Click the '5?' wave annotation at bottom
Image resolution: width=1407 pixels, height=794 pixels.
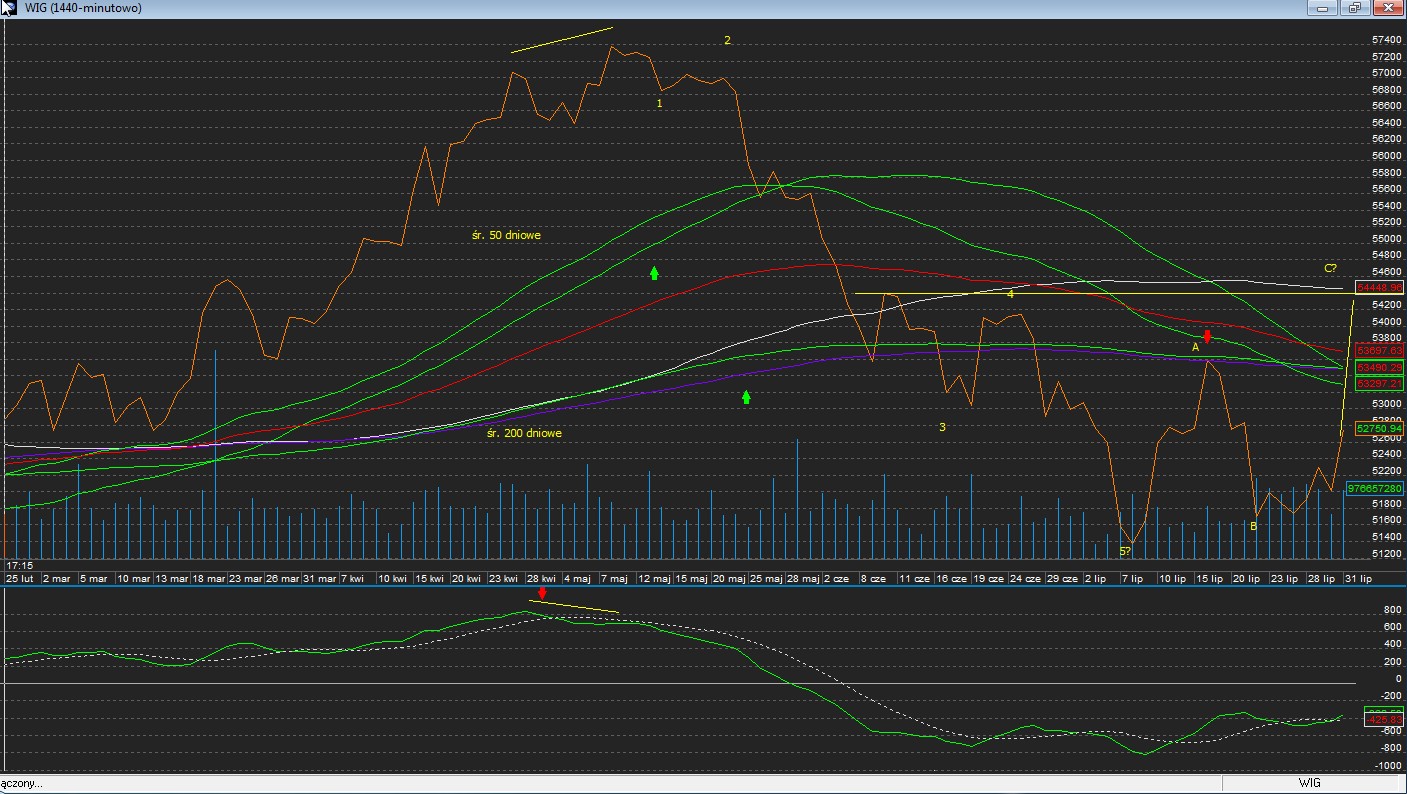pyautogui.click(x=1125, y=551)
